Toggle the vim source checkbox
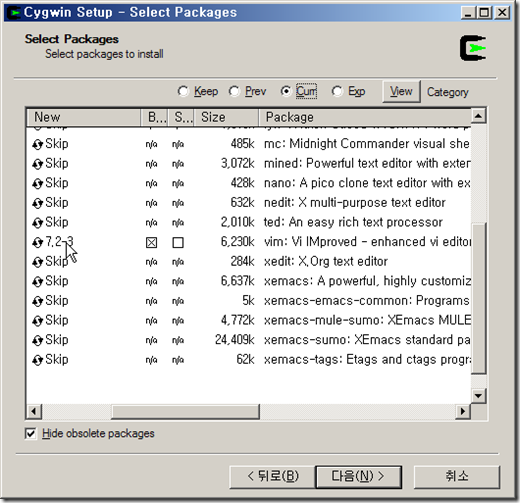Screen dimensions: 520x503 178,242
